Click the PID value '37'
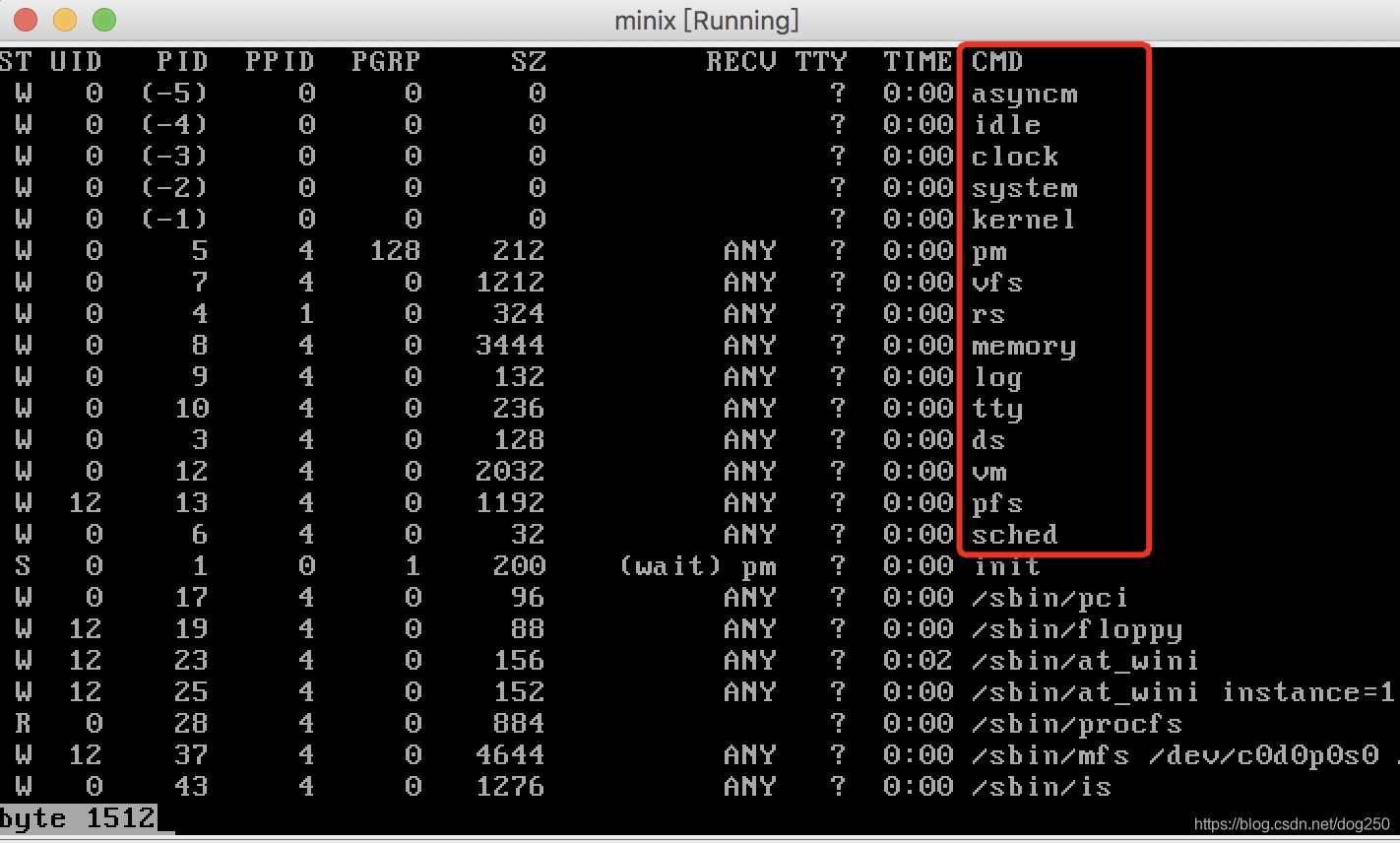The width and height of the screenshot is (1400, 843). pyautogui.click(x=191, y=755)
